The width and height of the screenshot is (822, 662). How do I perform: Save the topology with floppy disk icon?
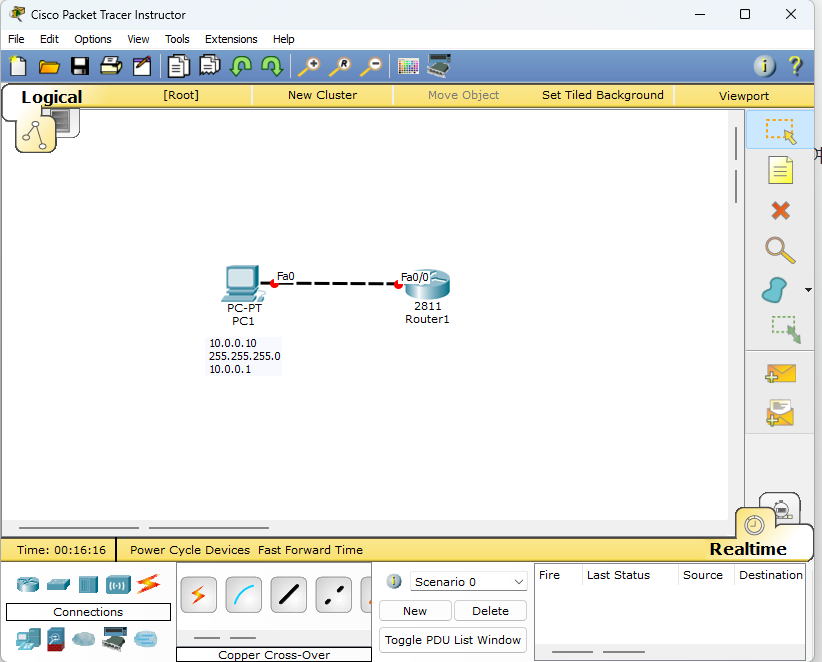point(80,66)
